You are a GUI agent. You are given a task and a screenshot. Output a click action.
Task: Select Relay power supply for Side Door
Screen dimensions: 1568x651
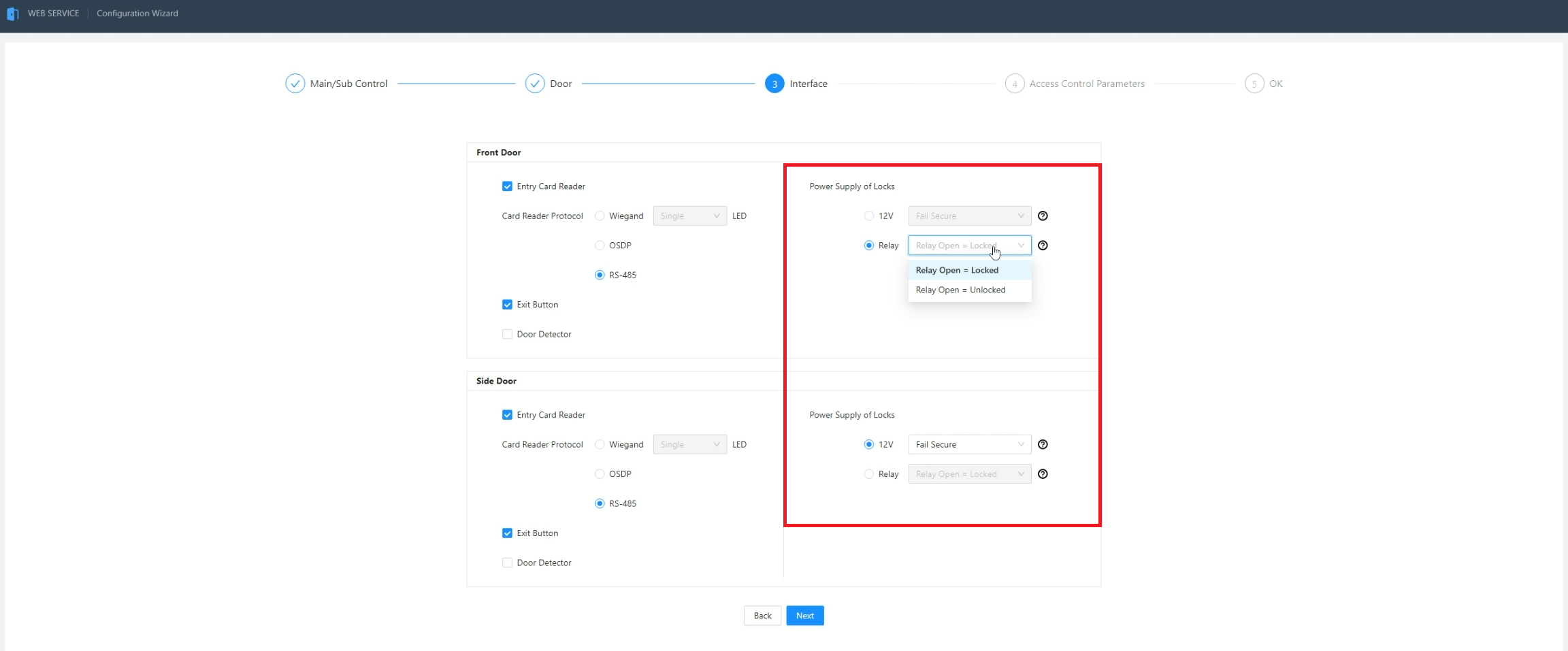(x=869, y=474)
